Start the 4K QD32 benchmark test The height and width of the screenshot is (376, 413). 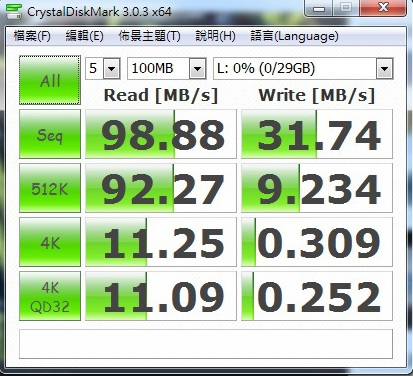click(x=50, y=296)
